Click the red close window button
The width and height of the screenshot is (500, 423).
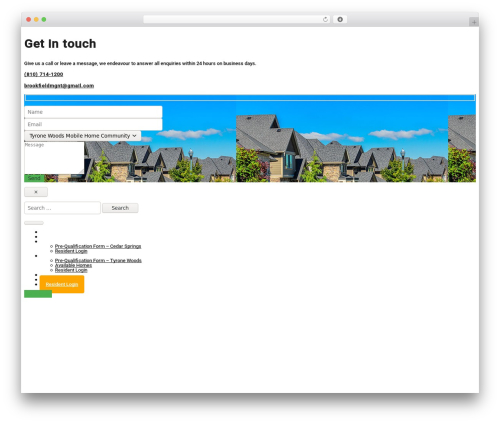(x=29, y=19)
